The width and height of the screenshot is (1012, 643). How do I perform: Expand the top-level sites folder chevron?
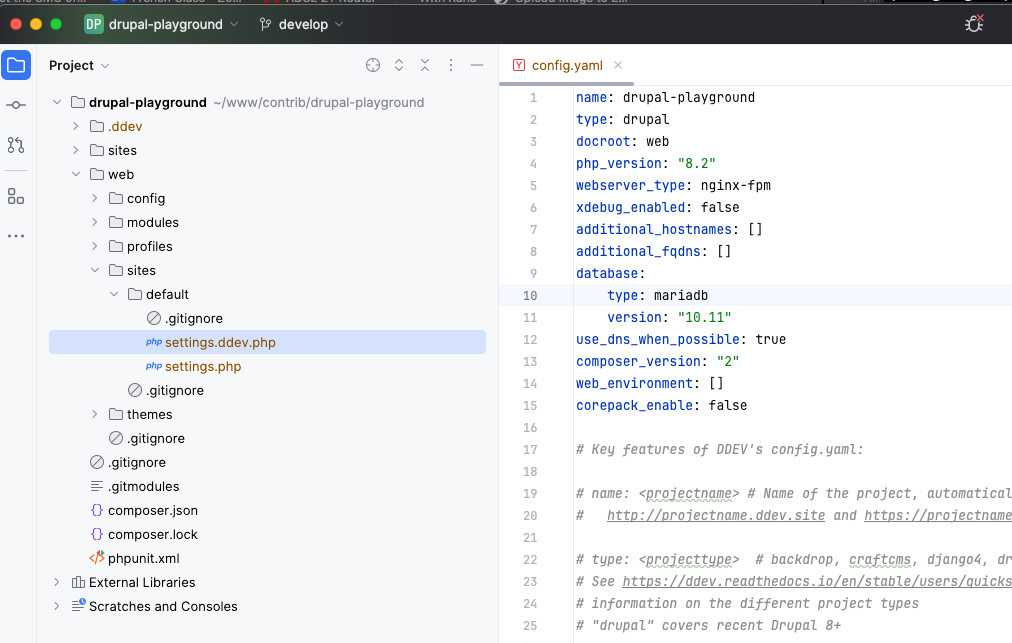coord(76,150)
